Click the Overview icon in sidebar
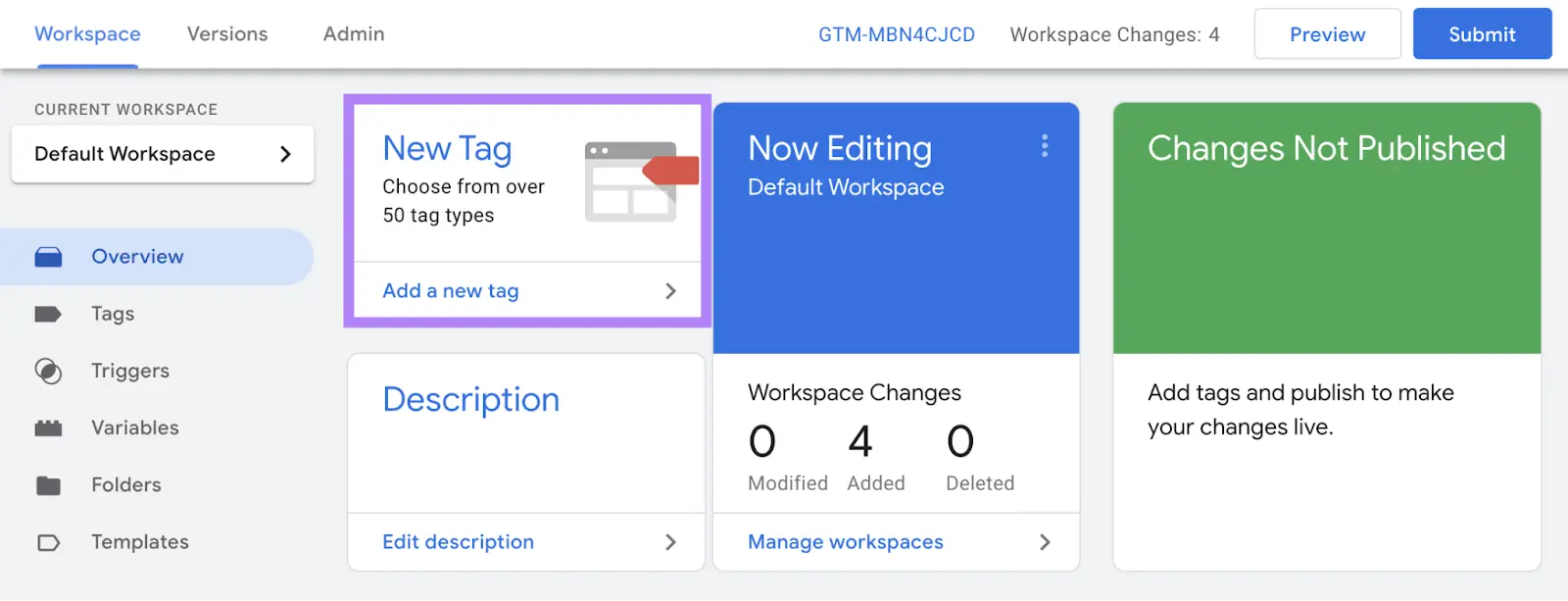The width and height of the screenshot is (1568, 601). (48, 257)
